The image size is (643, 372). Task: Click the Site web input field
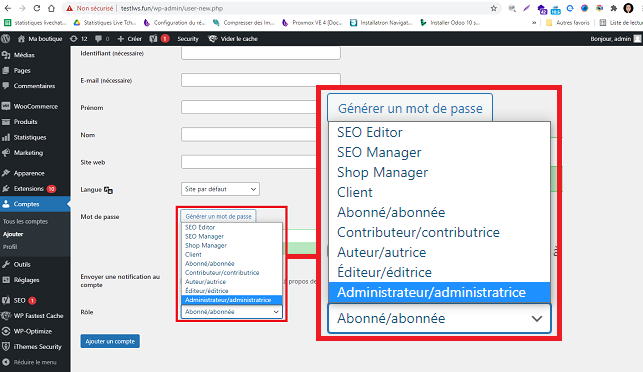point(249,162)
